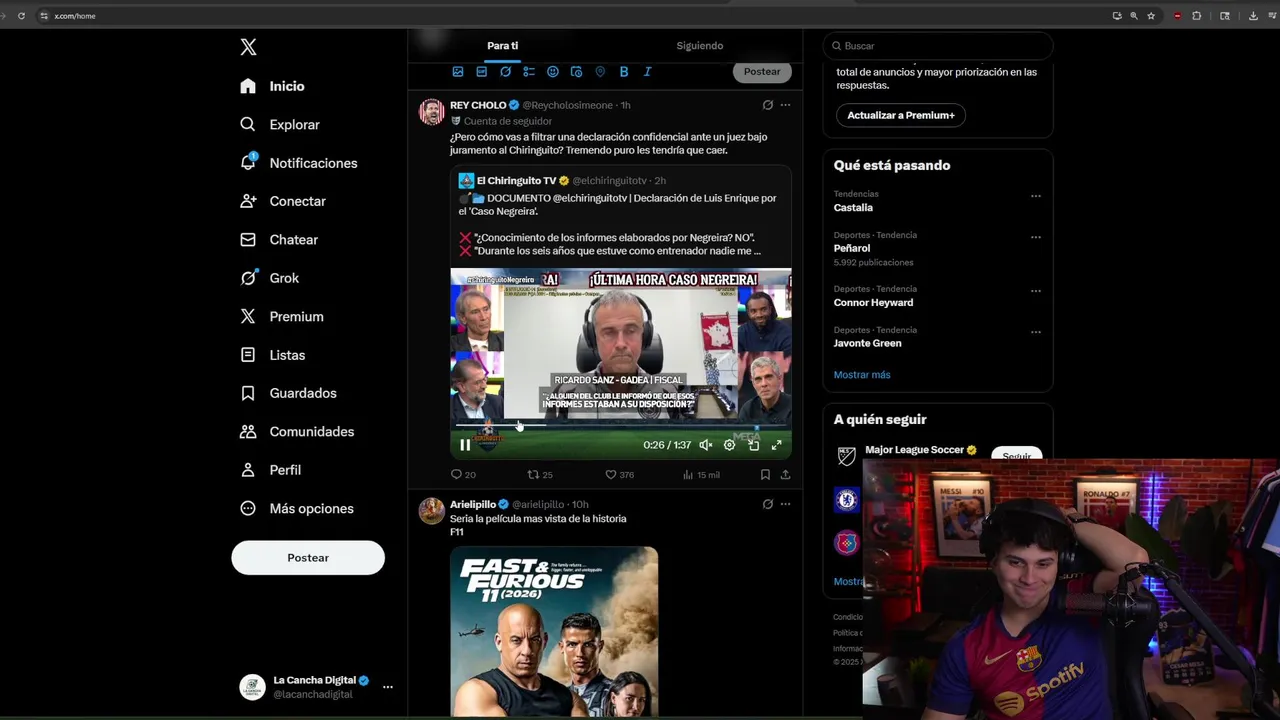Click the schedule post icon
The height and width of the screenshot is (720, 1280).
[576, 72]
